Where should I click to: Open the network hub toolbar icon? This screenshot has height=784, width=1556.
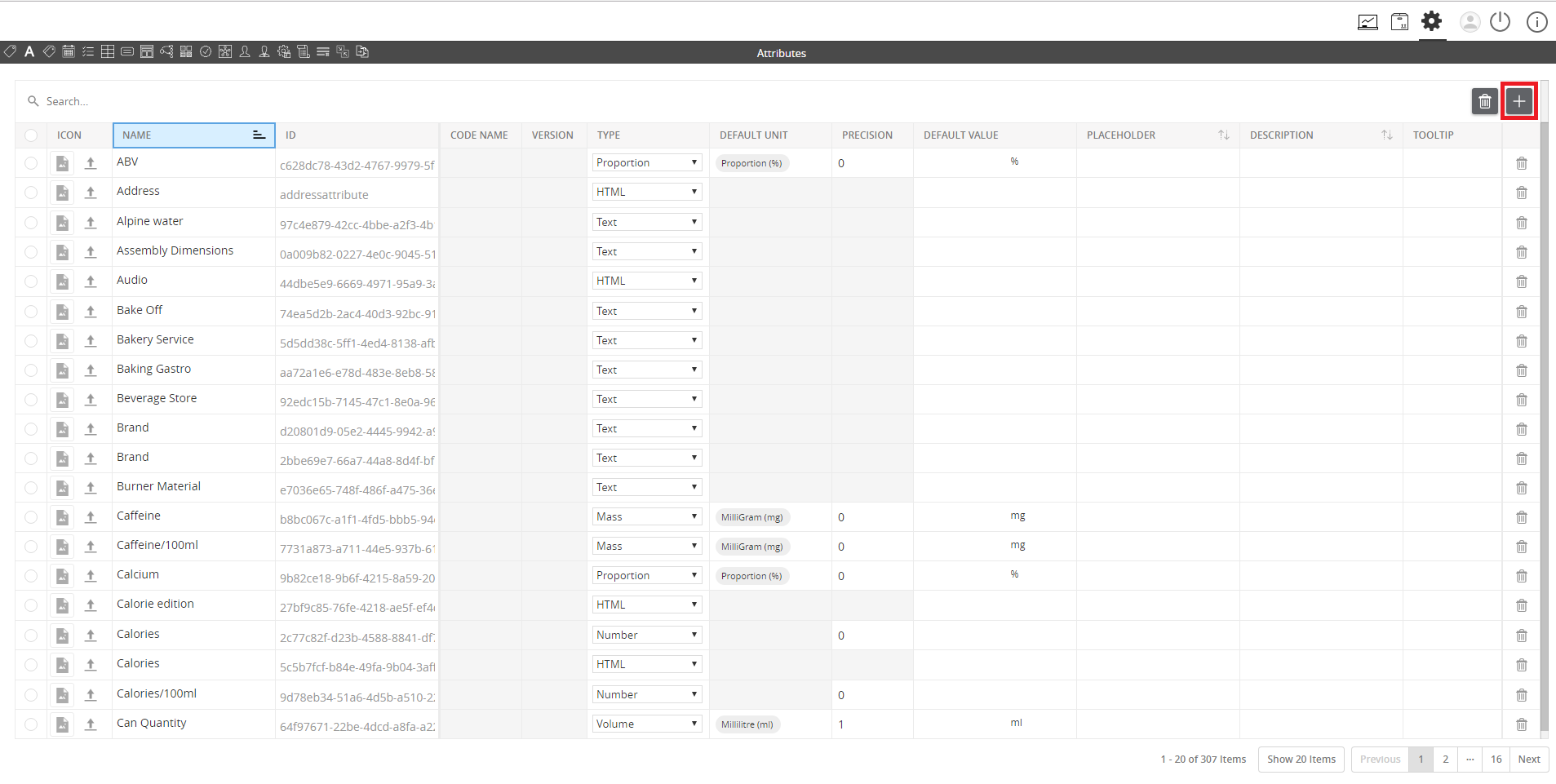point(225,51)
